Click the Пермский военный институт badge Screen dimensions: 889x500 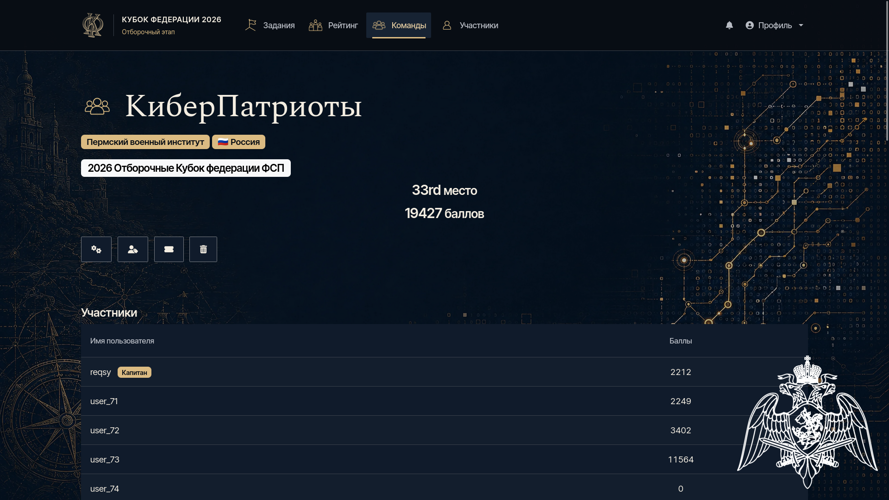pyautogui.click(x=145, y=142)
